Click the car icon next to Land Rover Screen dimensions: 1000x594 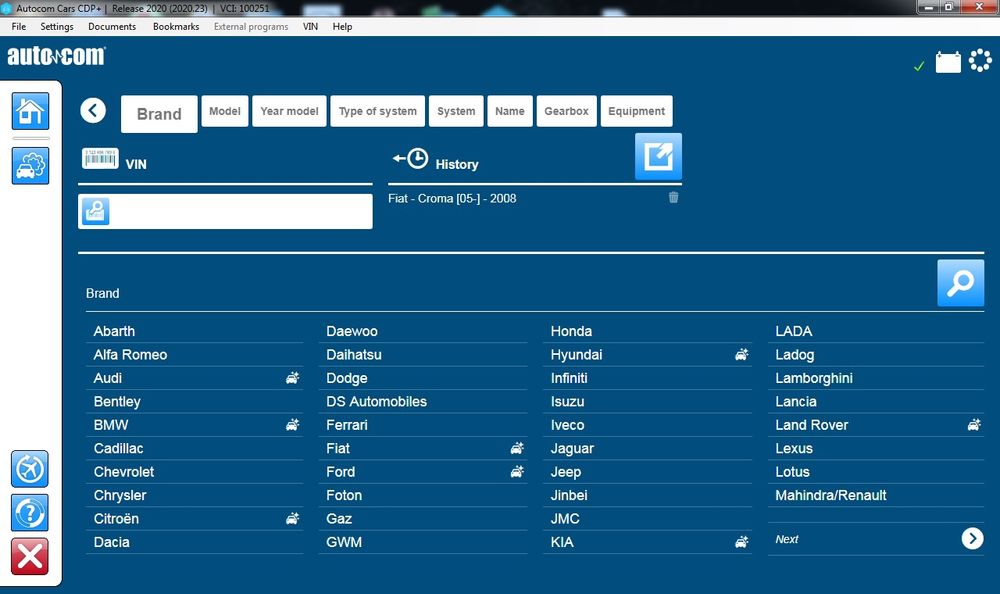[x=974, y=424]
